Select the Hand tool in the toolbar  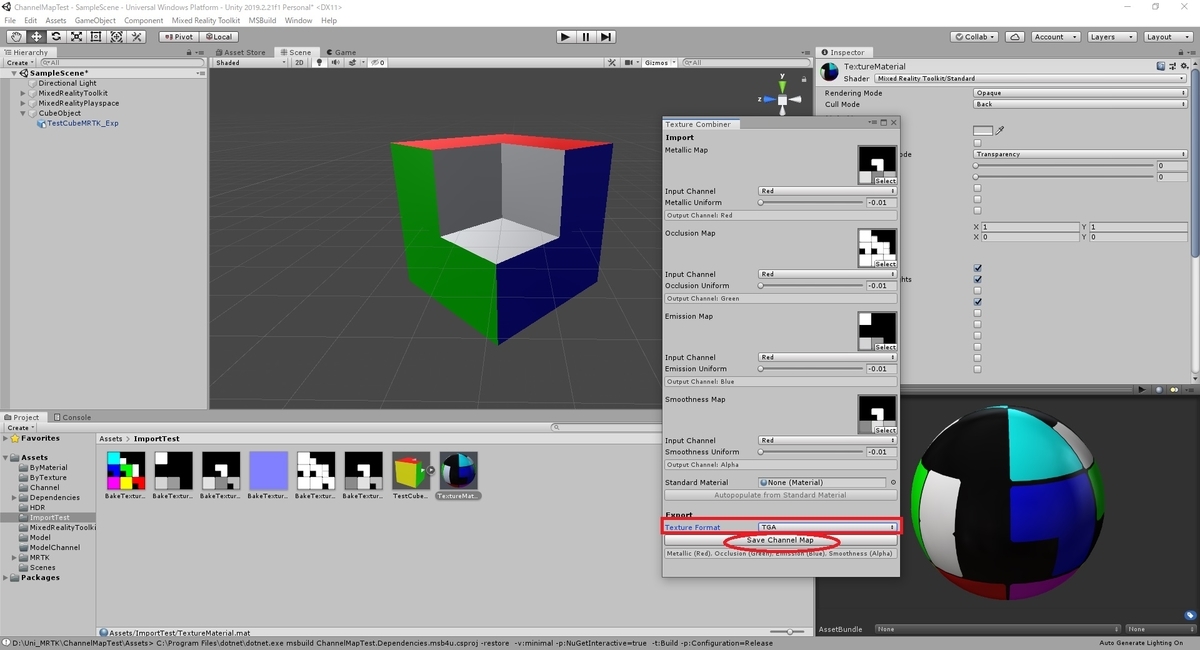pyautogui.click(x=15, y=37)
